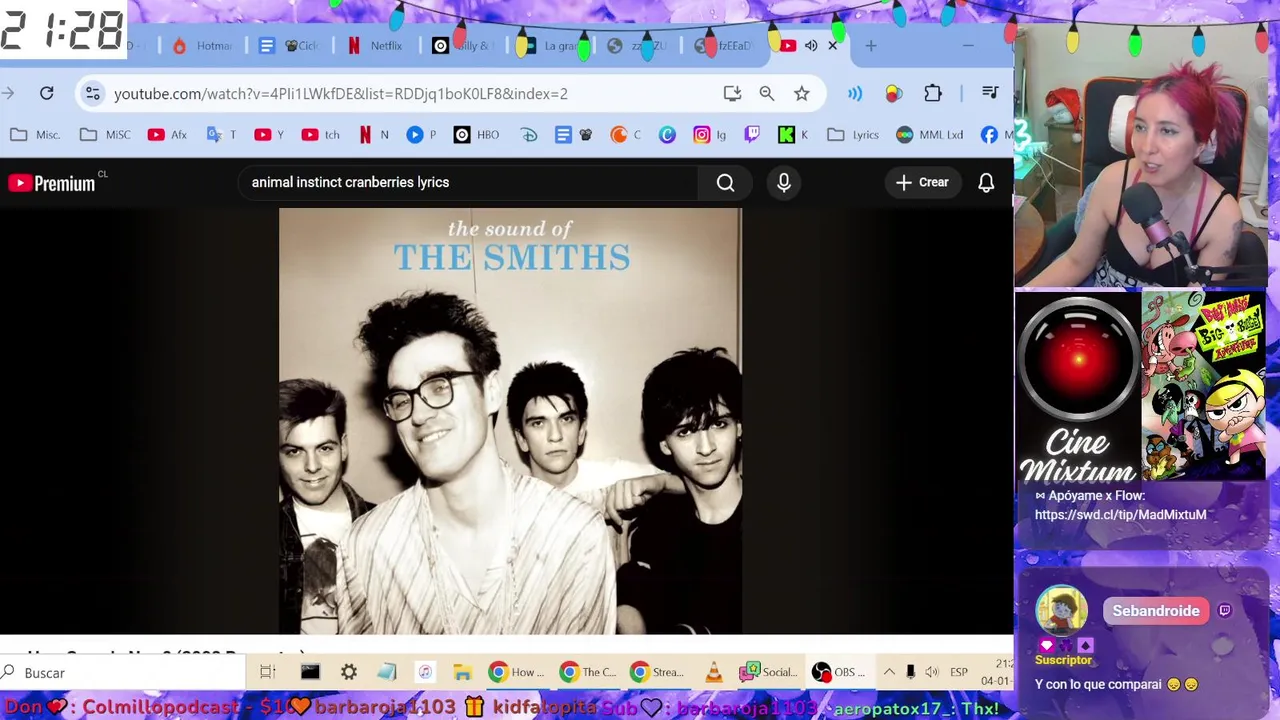Open the K Kick bookmark
Image resolution: width=1280 pixels, height=720 pixels.
793,135
